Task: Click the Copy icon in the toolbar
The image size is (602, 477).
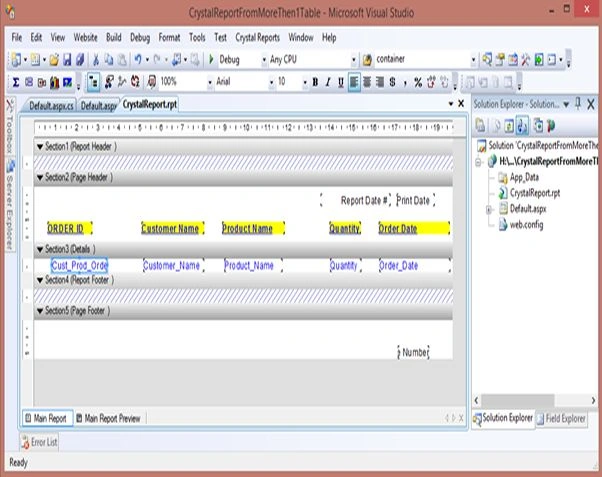Action: [x=109, y=60]
